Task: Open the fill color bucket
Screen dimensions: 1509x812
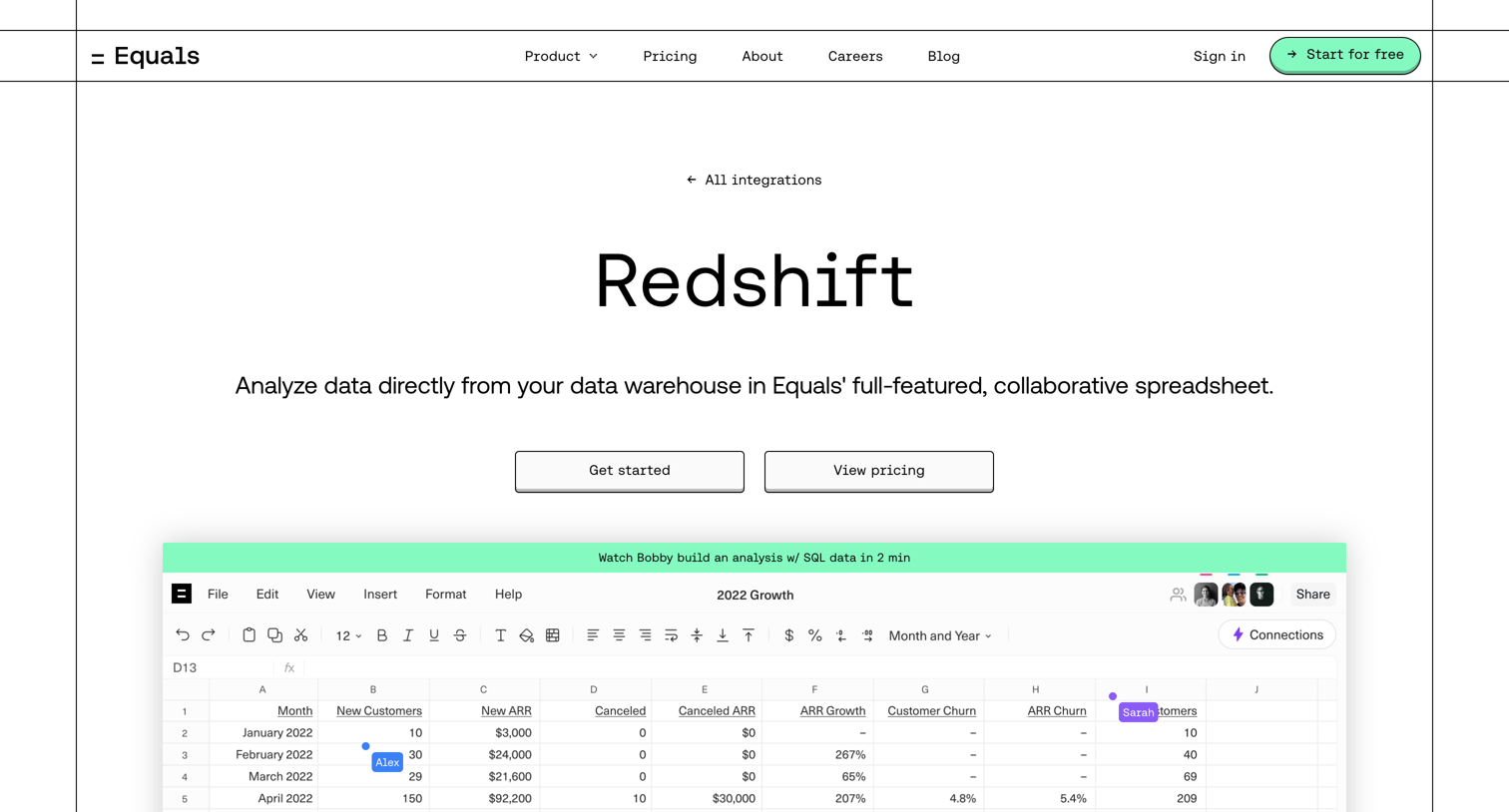Action: (x=526, y=635)
